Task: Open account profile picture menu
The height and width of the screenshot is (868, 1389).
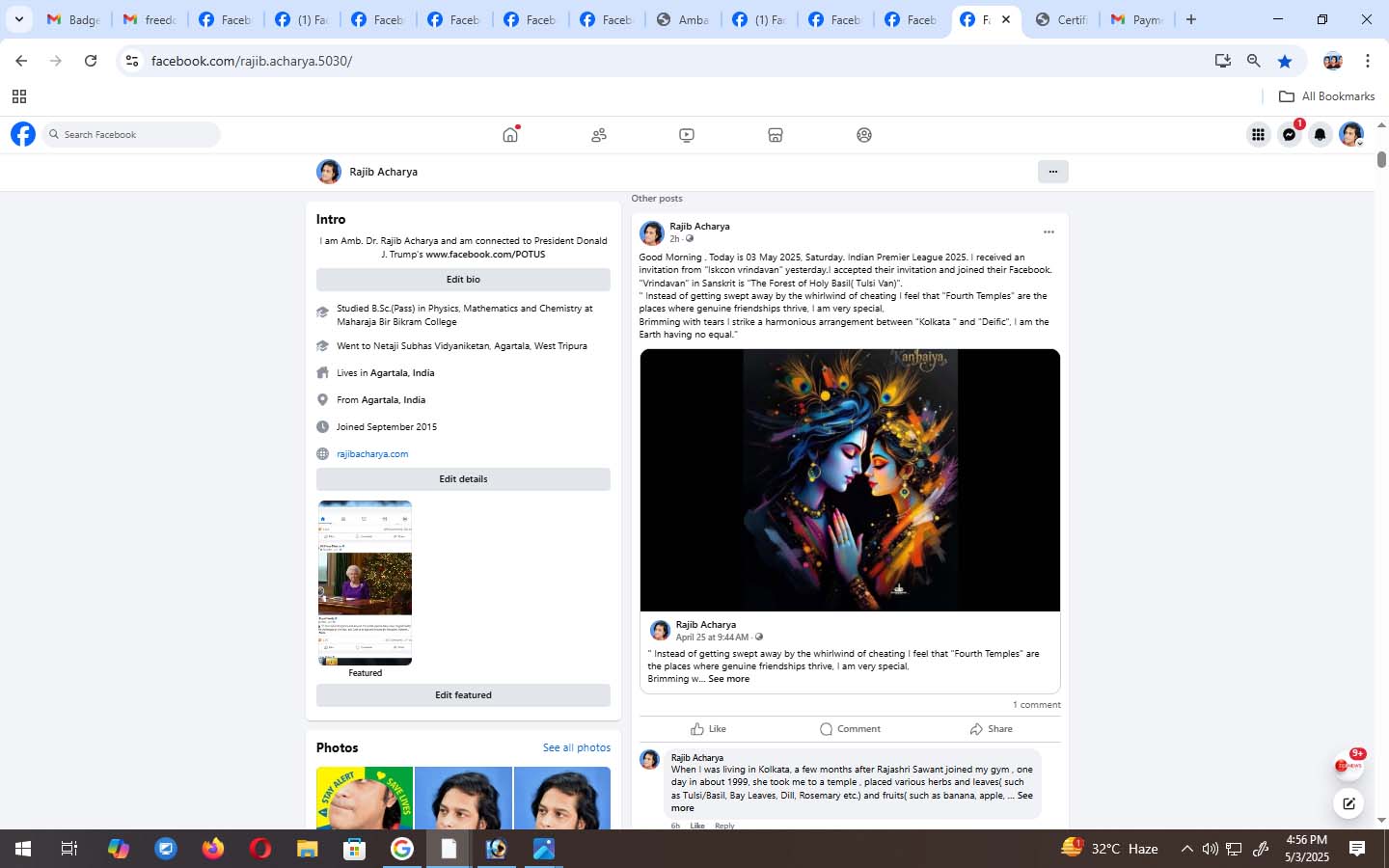Action: 1351,135
